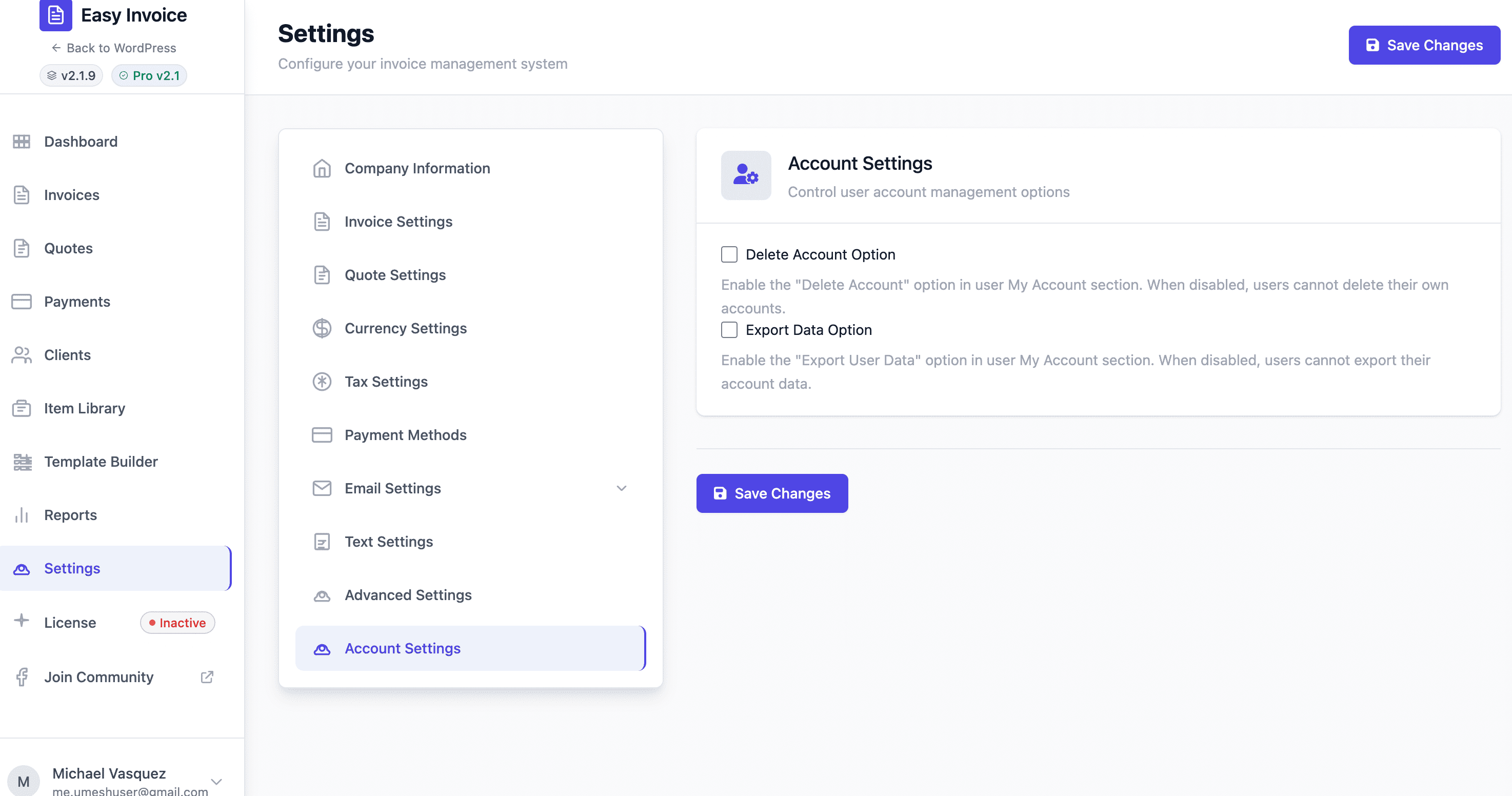This screenshot has width=1512, height=796.
Task: Click the Inactive license status badge
Action: point(177,623)
